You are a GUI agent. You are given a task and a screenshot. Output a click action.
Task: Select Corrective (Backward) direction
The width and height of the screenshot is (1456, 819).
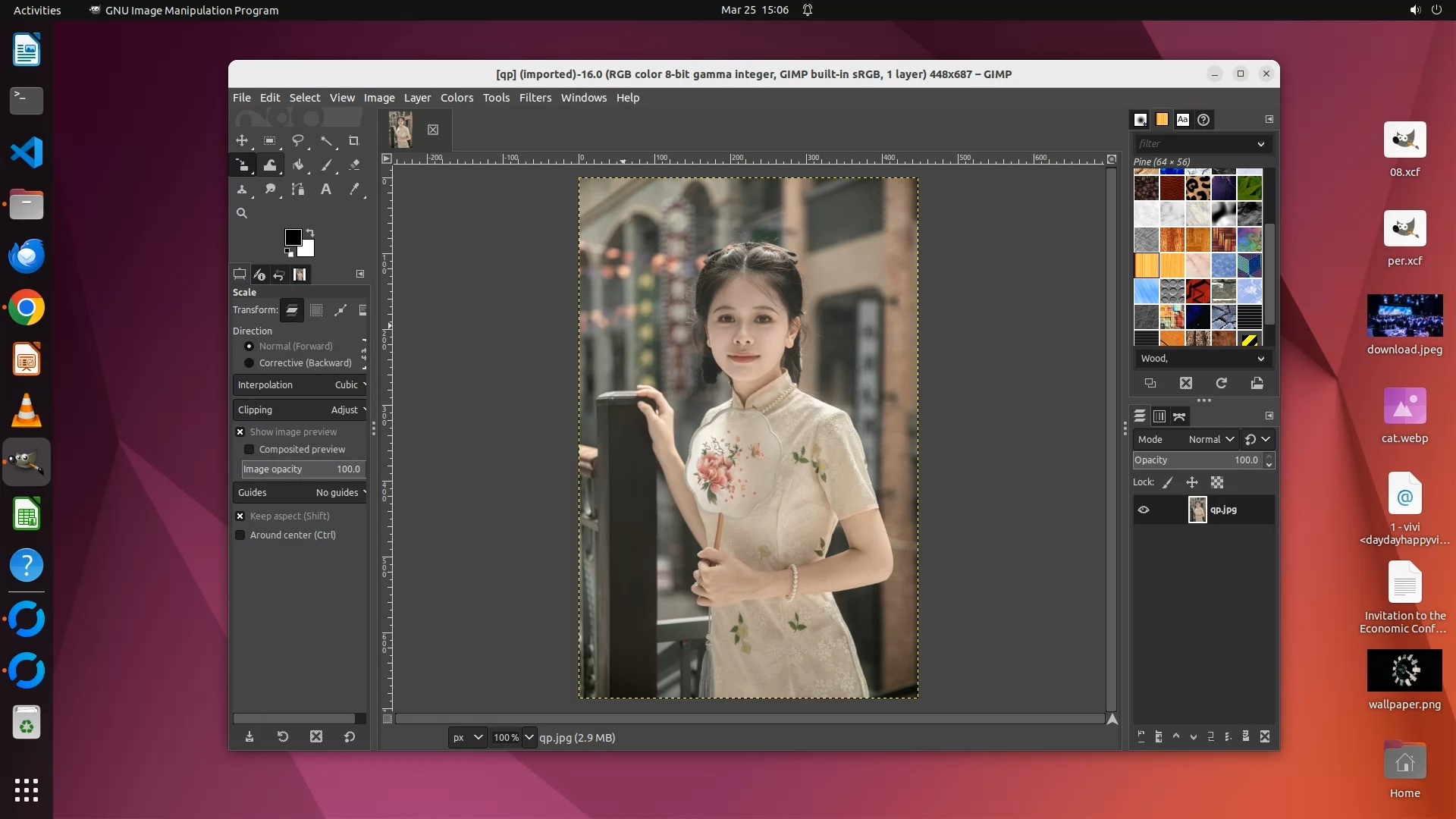(249, 363)
